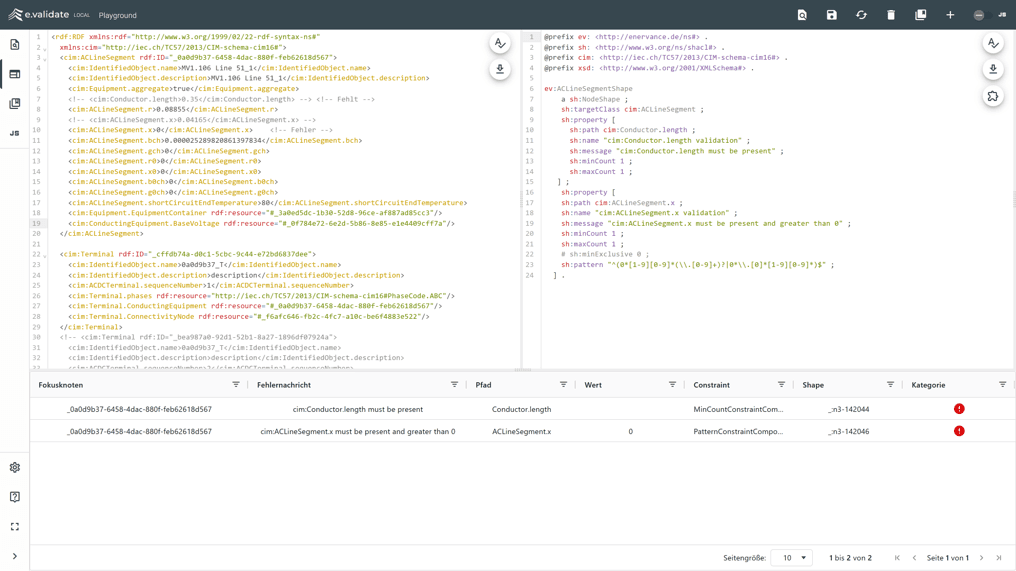Collapse the rdf:RDF element fold arrow on line 2
This screenshot has height=571, width=1016.
[45, 48]
